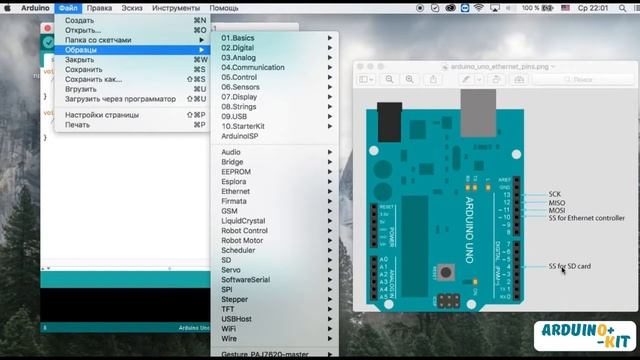640x360 pixels.
Task: Expand Папка со скетчами submenu
Action: click(132, 40)
